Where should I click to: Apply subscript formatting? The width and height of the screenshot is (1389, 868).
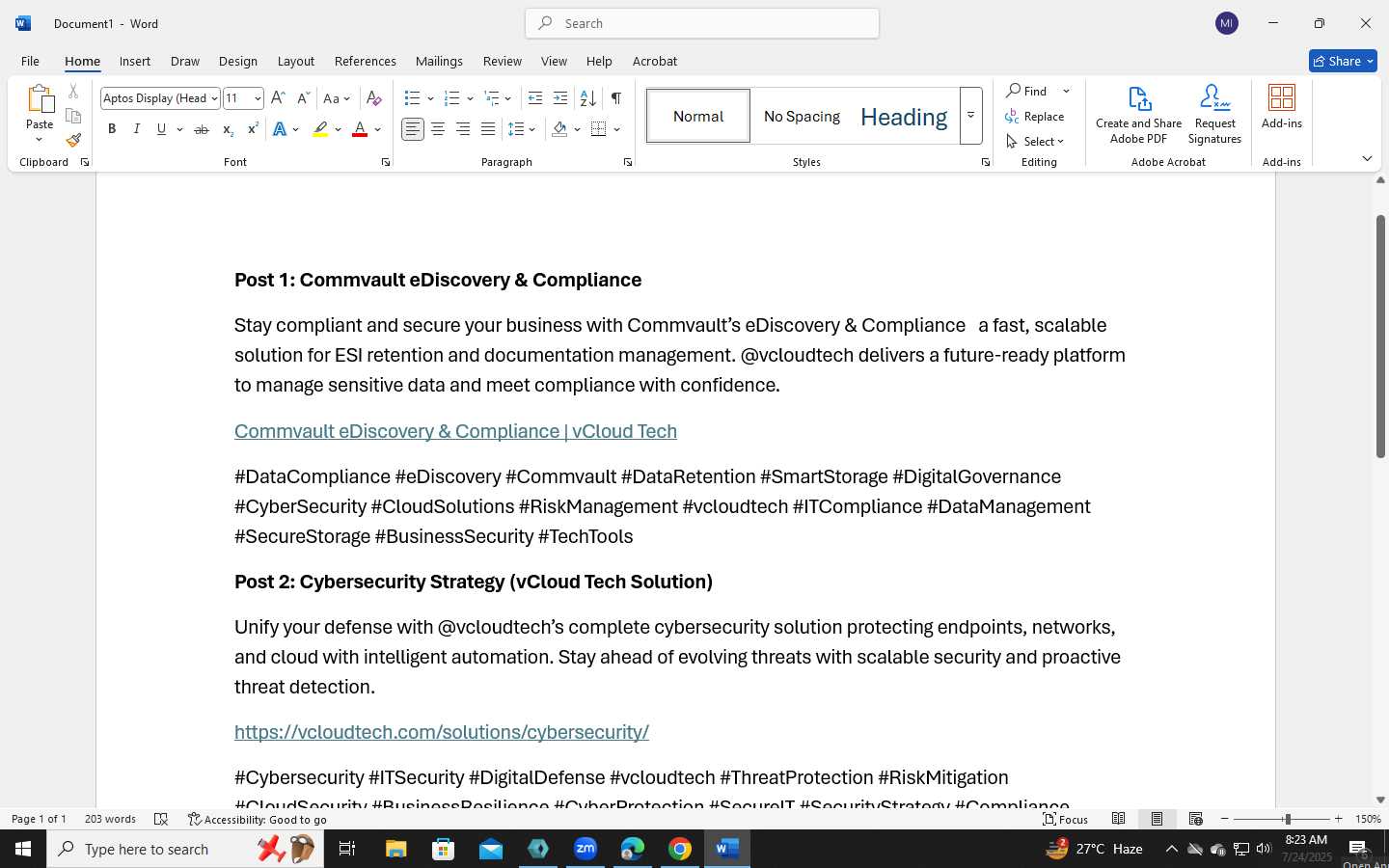[x=227, y=129]
